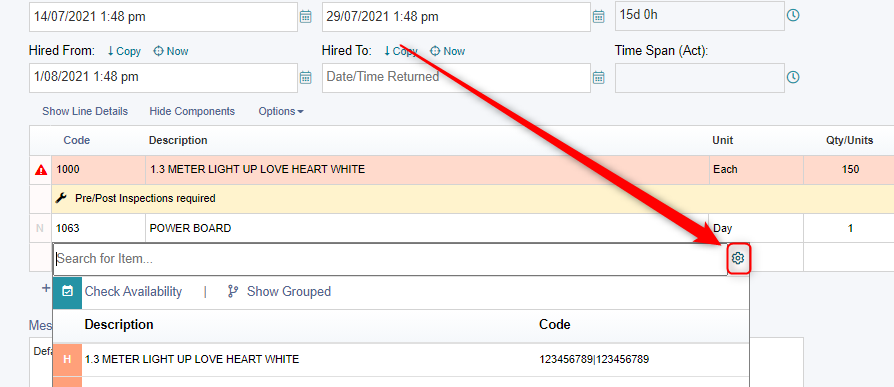The width and height of the screenshot is (894, 387).
Task: Click red warning triangle on row 1000
Action: pyautogui.click(x=41, y=170)
